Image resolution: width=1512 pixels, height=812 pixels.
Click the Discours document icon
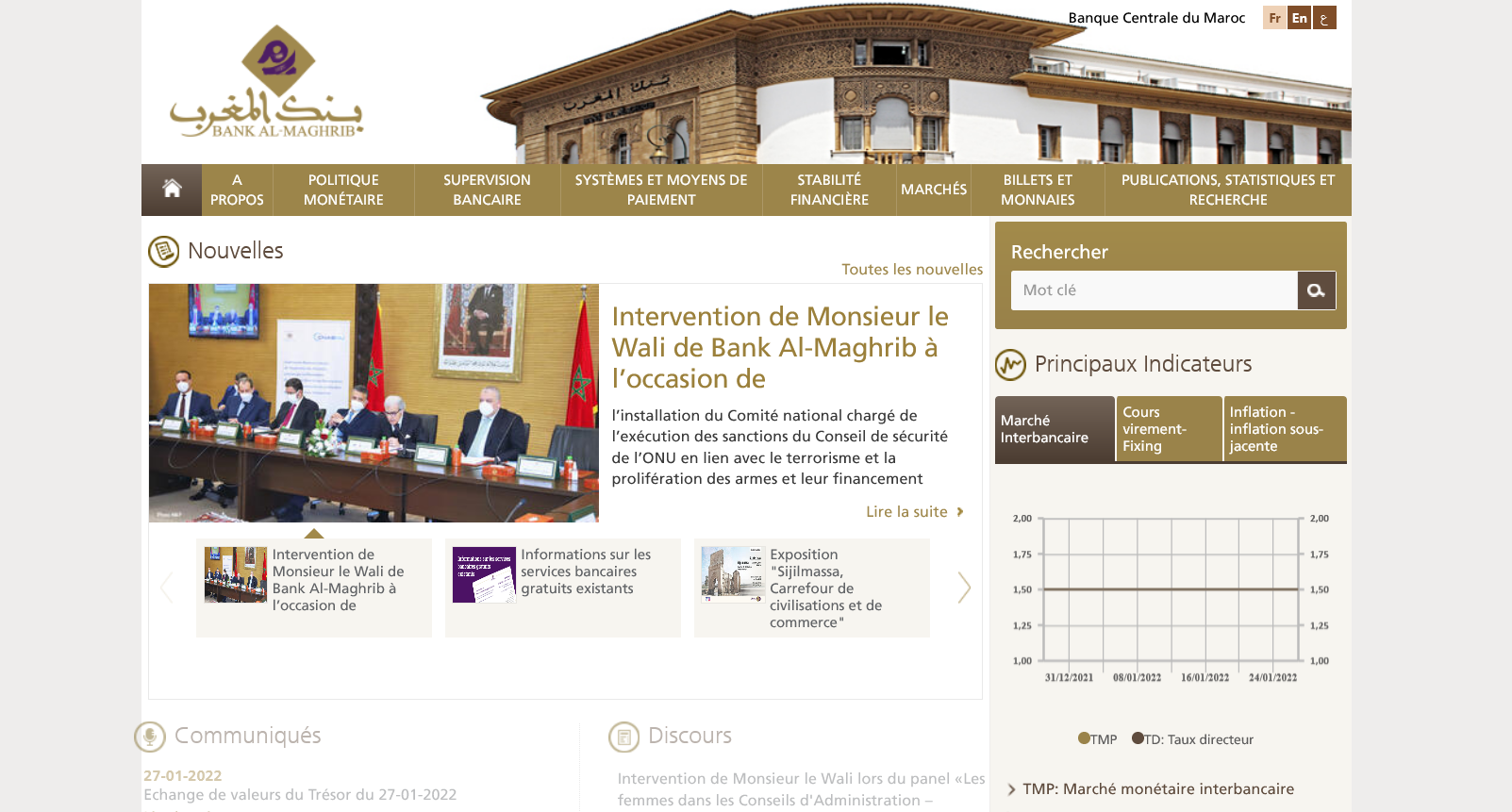pyautogui.click(x=623, y=737)
